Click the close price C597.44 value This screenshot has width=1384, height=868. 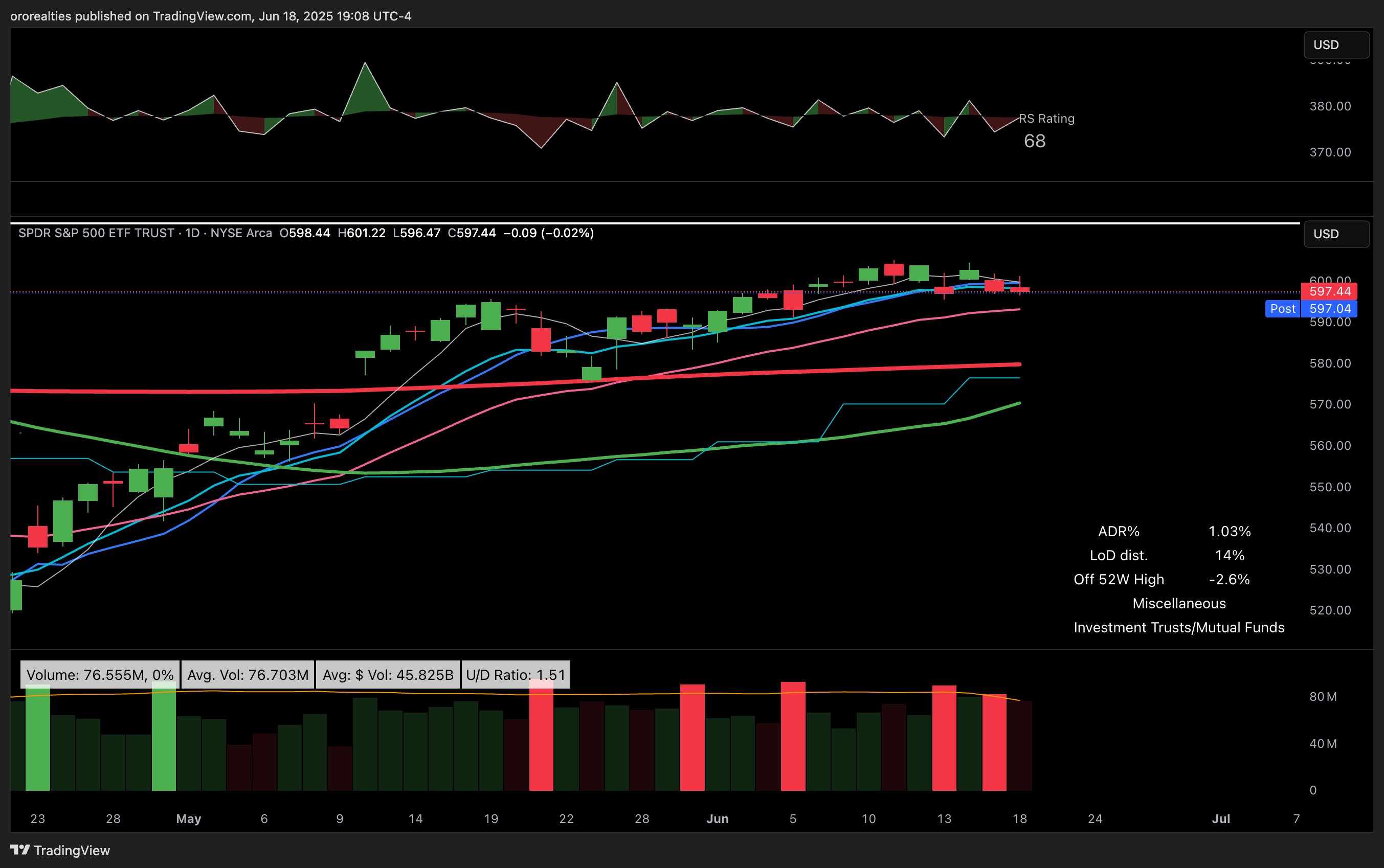coord(472,233)
